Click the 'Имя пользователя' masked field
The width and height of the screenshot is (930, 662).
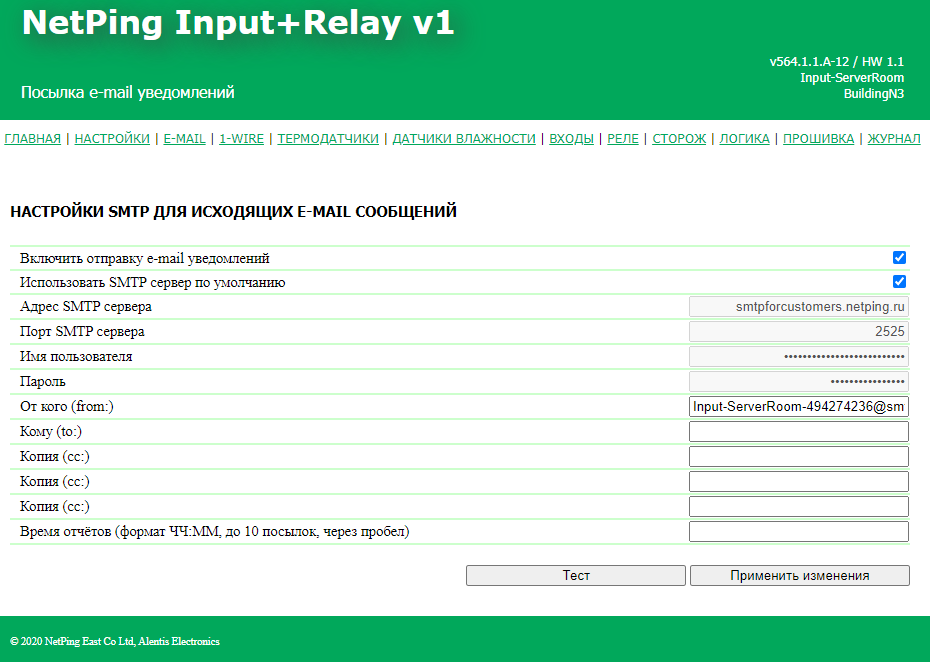[798, 357]
